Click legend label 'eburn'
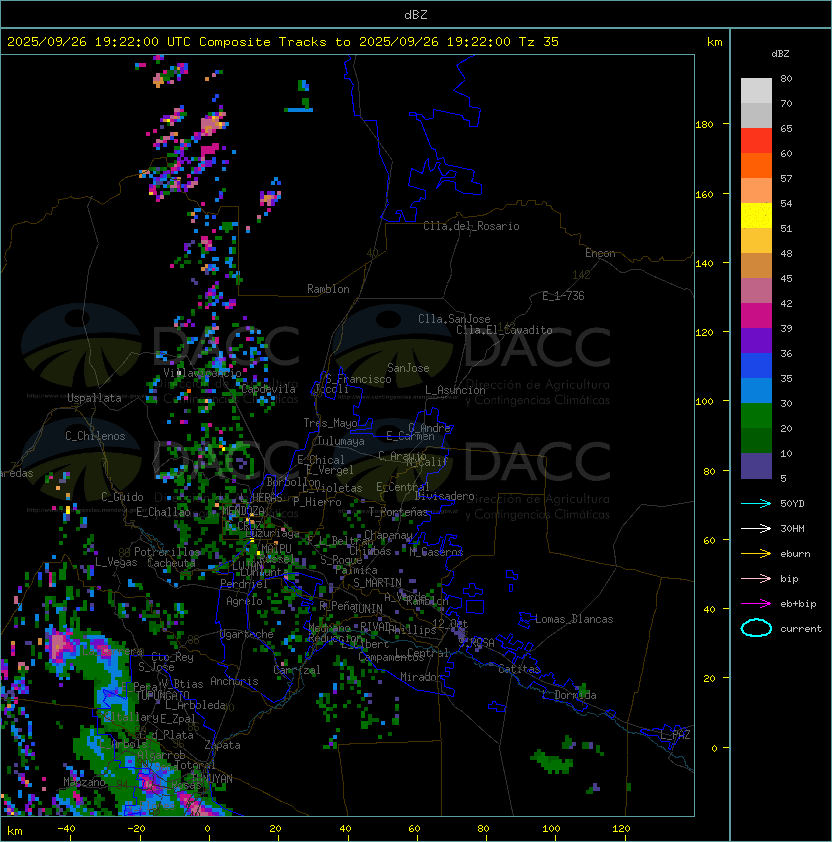 click(x=795, y=554)
